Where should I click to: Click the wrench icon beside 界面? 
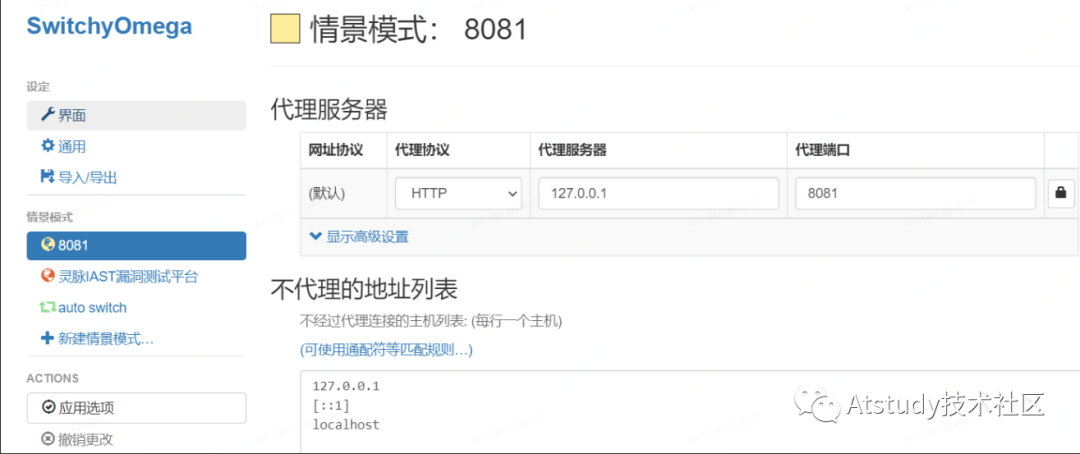48,115
